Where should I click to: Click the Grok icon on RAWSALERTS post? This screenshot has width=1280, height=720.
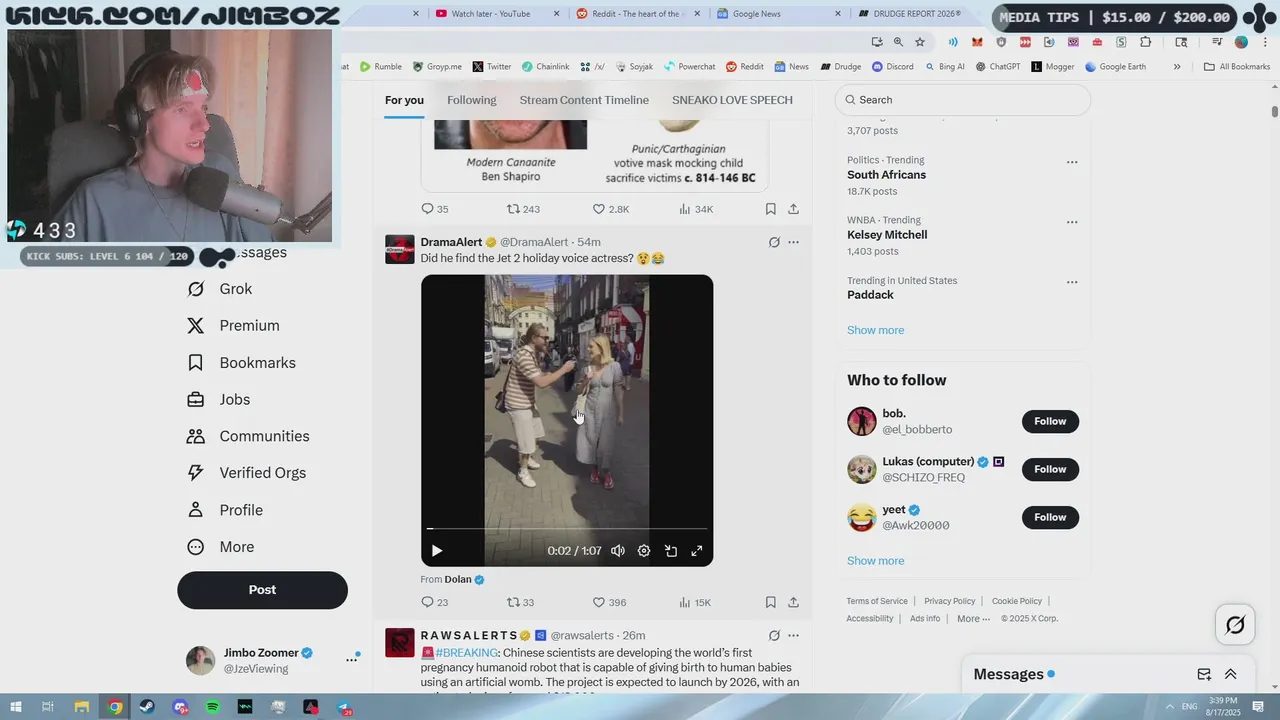point(774,635)
